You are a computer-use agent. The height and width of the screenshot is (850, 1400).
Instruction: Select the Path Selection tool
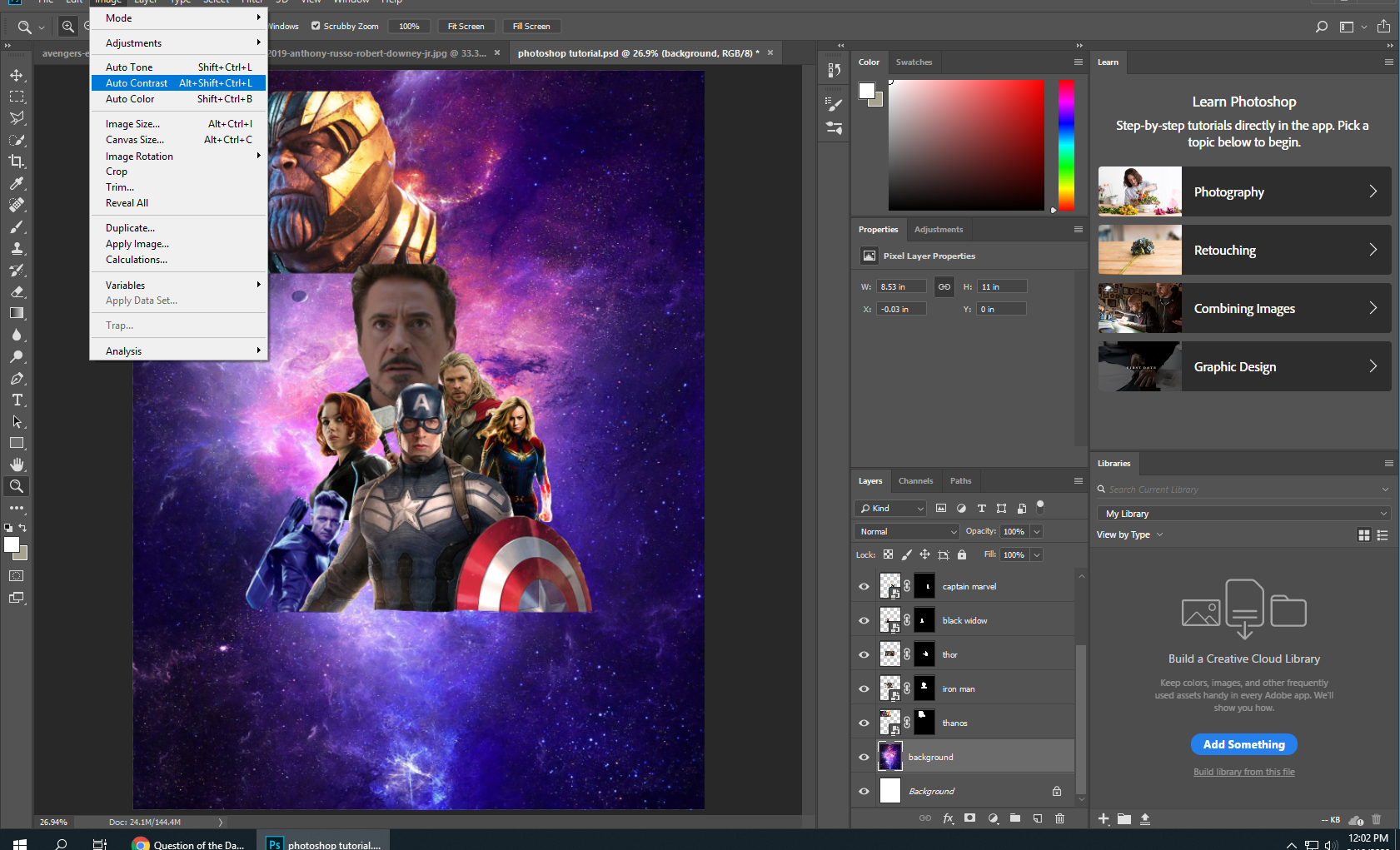(17, 421)
